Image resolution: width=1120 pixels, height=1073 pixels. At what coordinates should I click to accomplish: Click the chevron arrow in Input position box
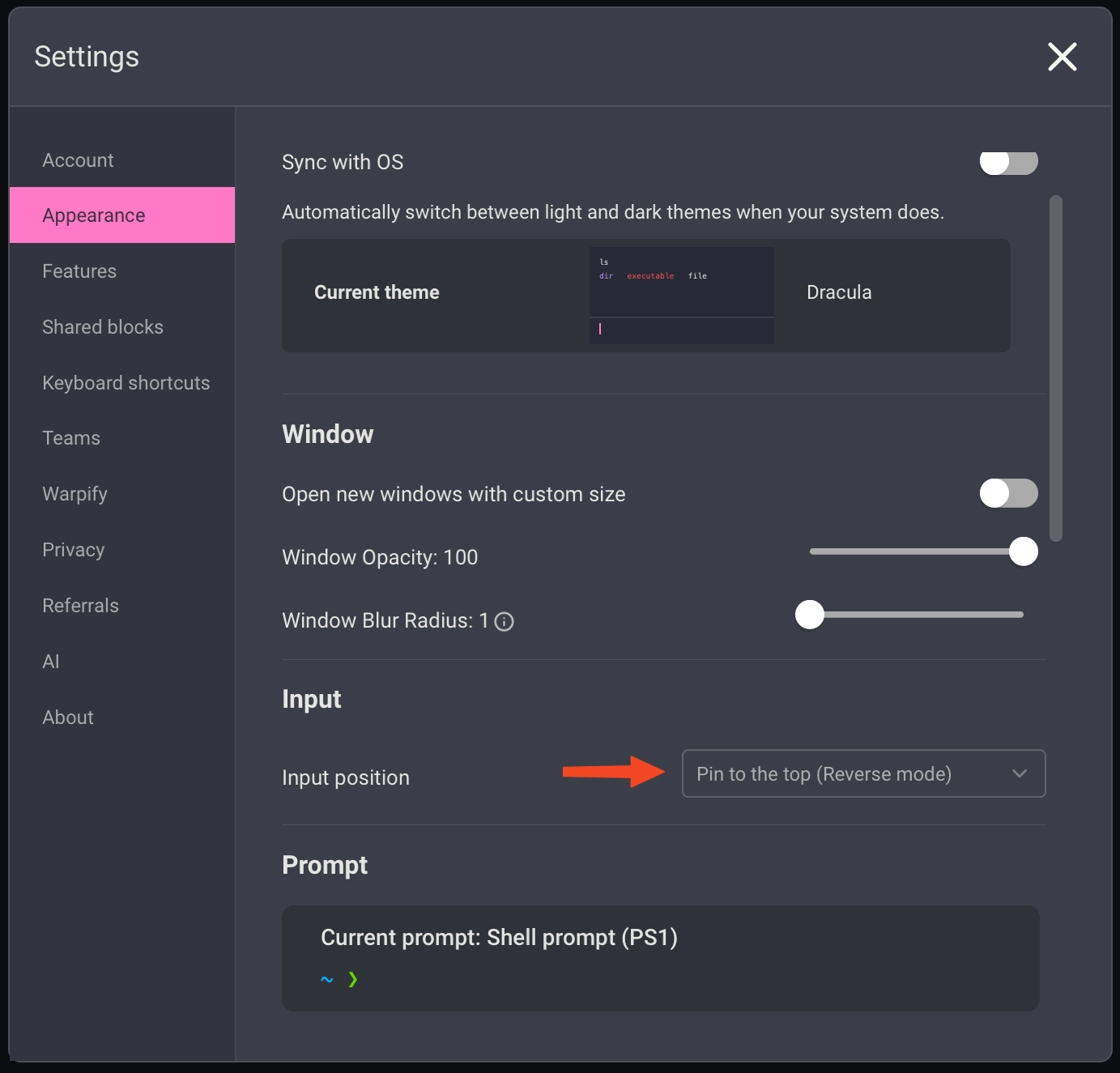[x=1020, y=773]
